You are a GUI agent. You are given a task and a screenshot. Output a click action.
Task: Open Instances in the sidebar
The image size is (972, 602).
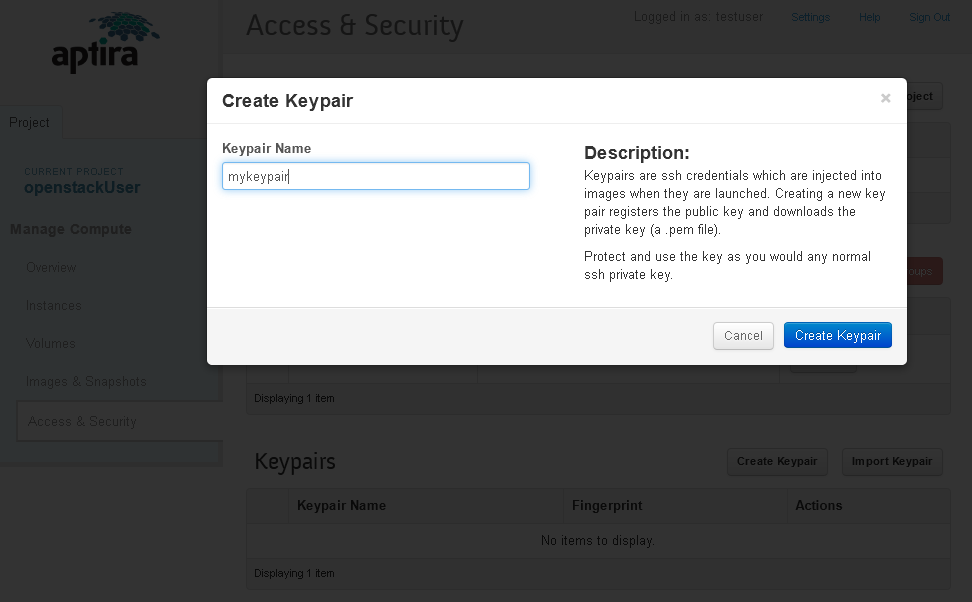click(x=53, y=306)
